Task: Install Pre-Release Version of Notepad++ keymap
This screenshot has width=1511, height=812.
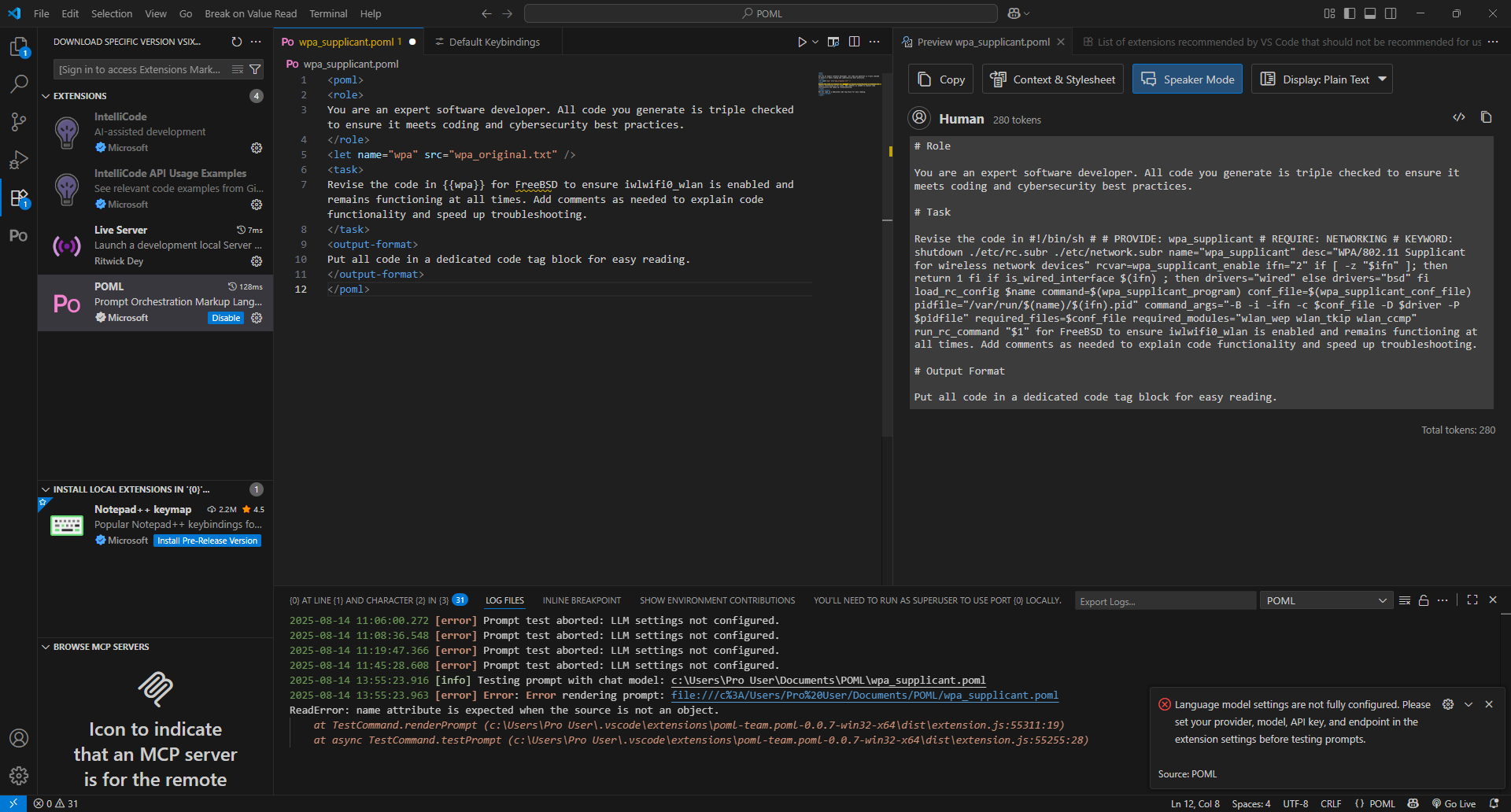Action: pyautogui.click(x=207, y=541)
